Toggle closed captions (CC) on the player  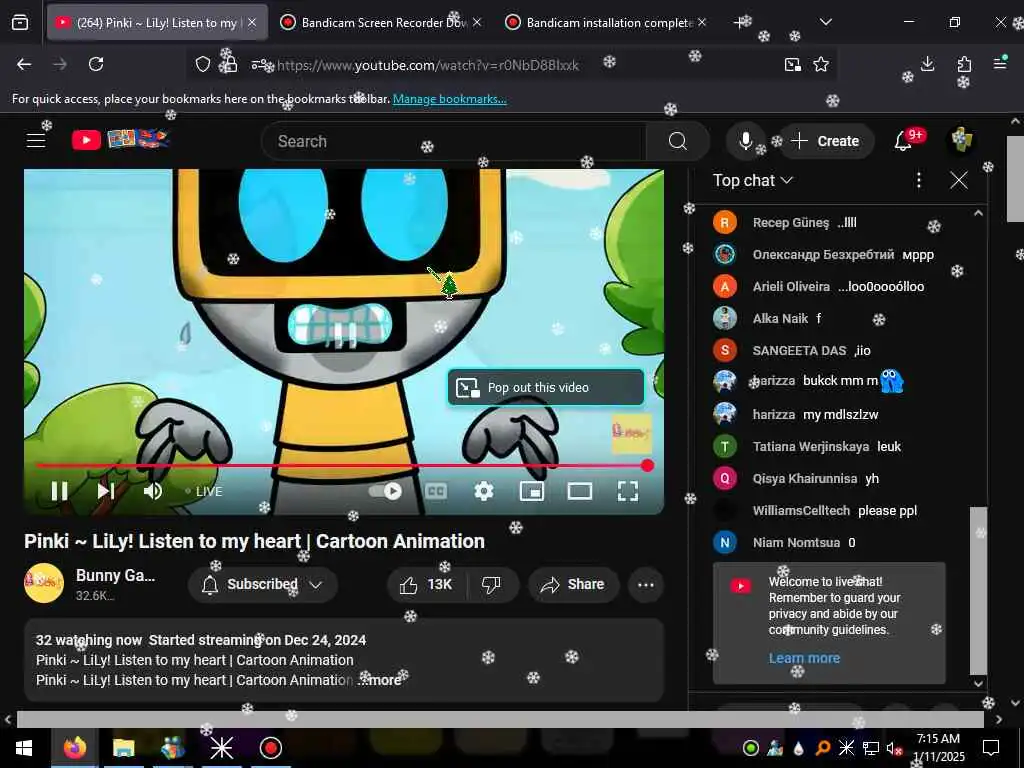click(436, 491)
